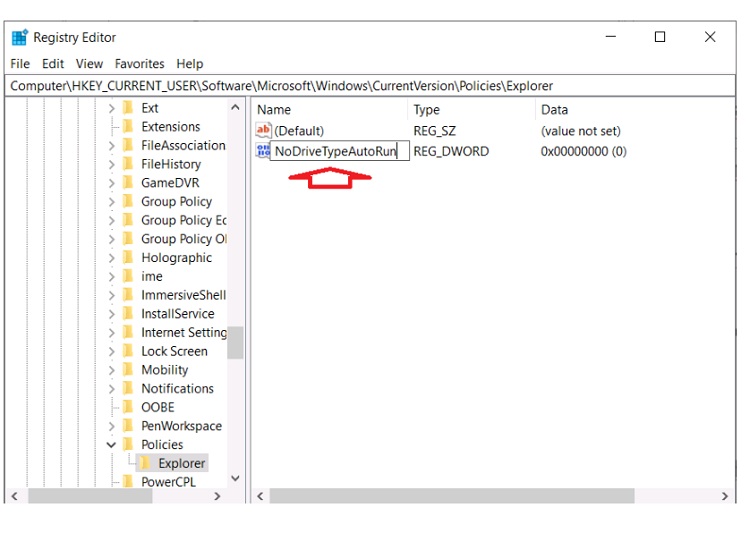Expand the FileAssociation key
This screenshot has height=533, width=750.
pyautogui.click(x=111, y=146)
